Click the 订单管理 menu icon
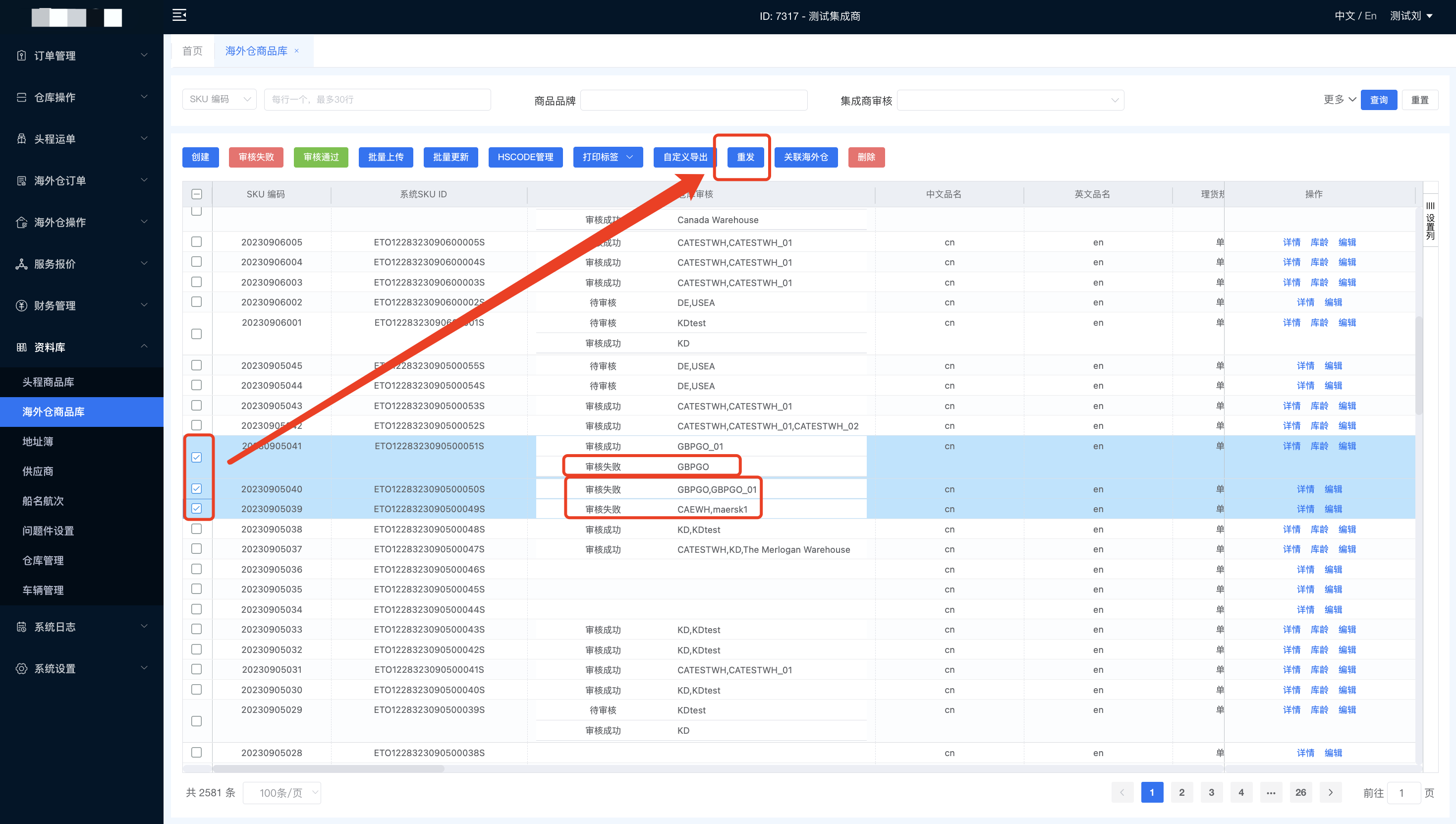This screenshot has width=1456, height=824. click(21, 56)
